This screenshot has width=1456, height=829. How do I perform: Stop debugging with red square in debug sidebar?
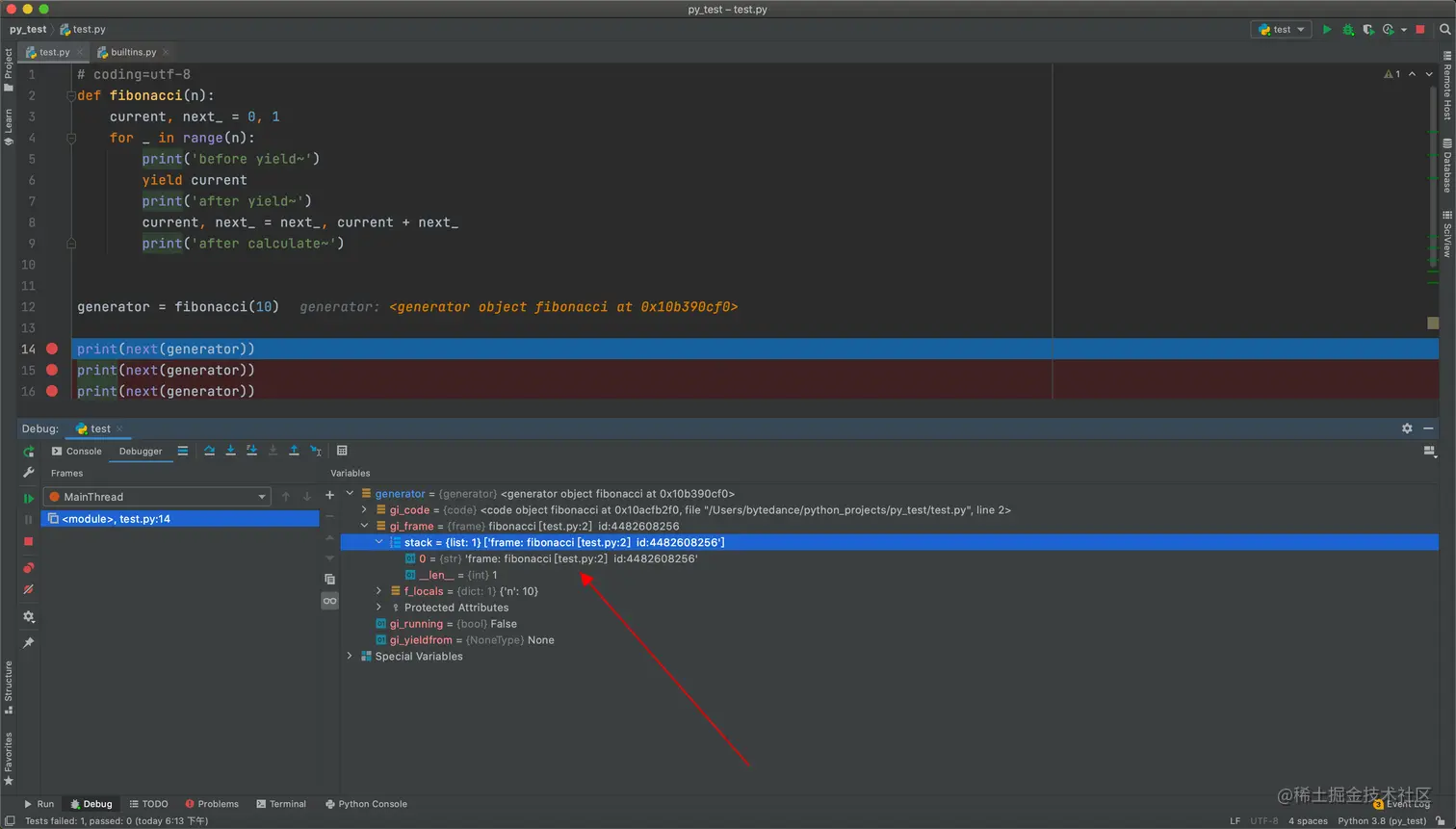pyautogui.click(x=29, y=541)
